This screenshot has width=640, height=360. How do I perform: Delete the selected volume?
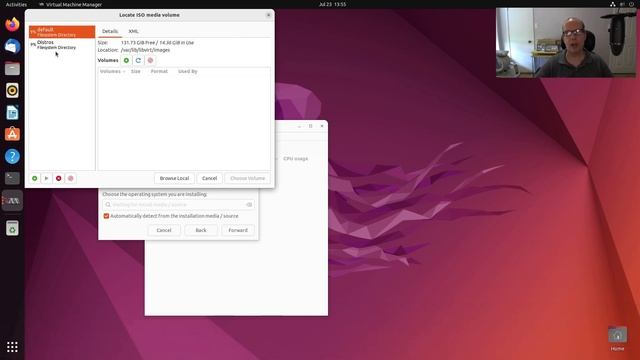(x=150, y=60)
